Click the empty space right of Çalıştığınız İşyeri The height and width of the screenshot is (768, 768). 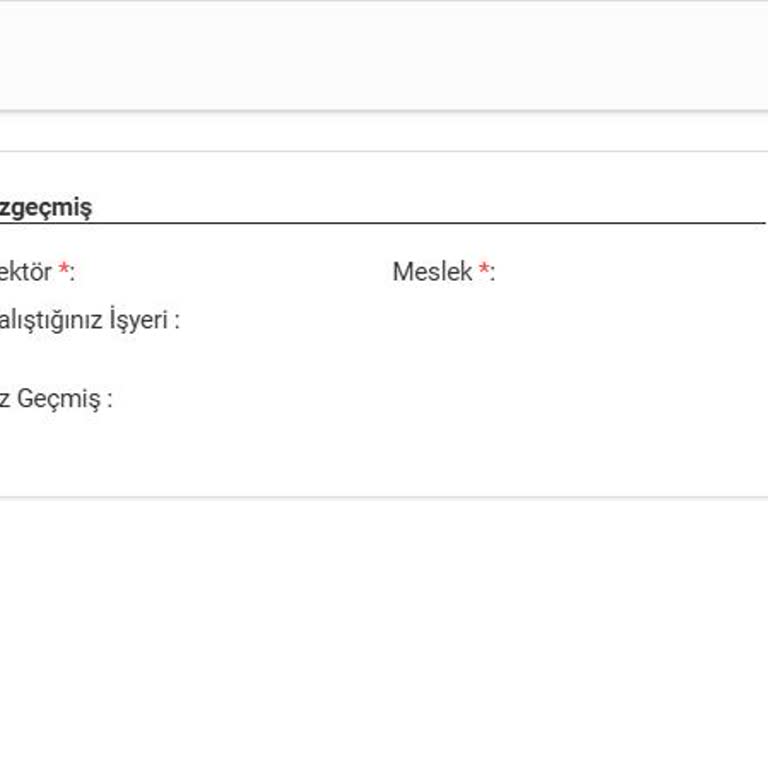(x=450, y=321)
